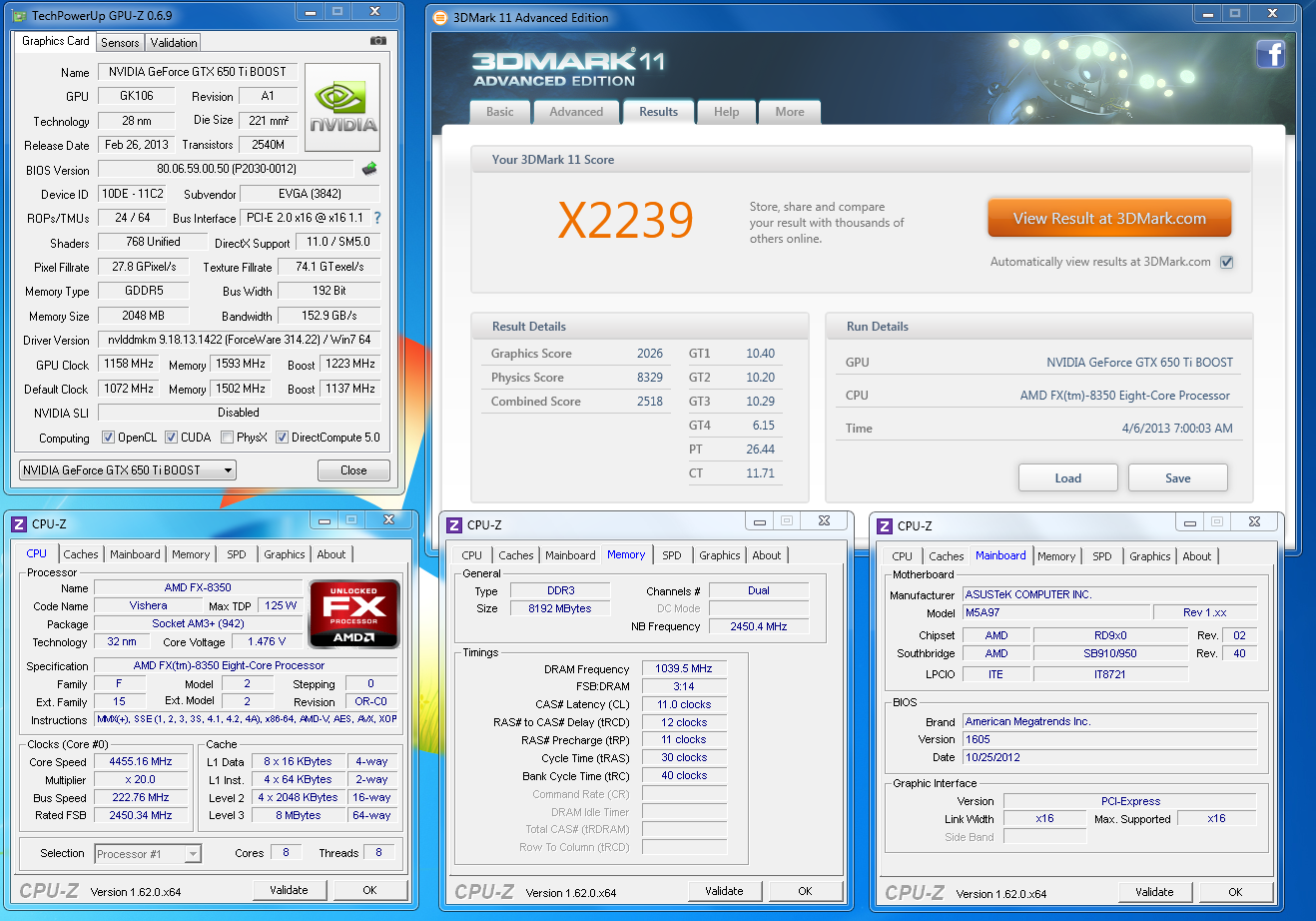
Task: Click the Core Voltage value 1.476 V
Action: click(x=267, y=641)
